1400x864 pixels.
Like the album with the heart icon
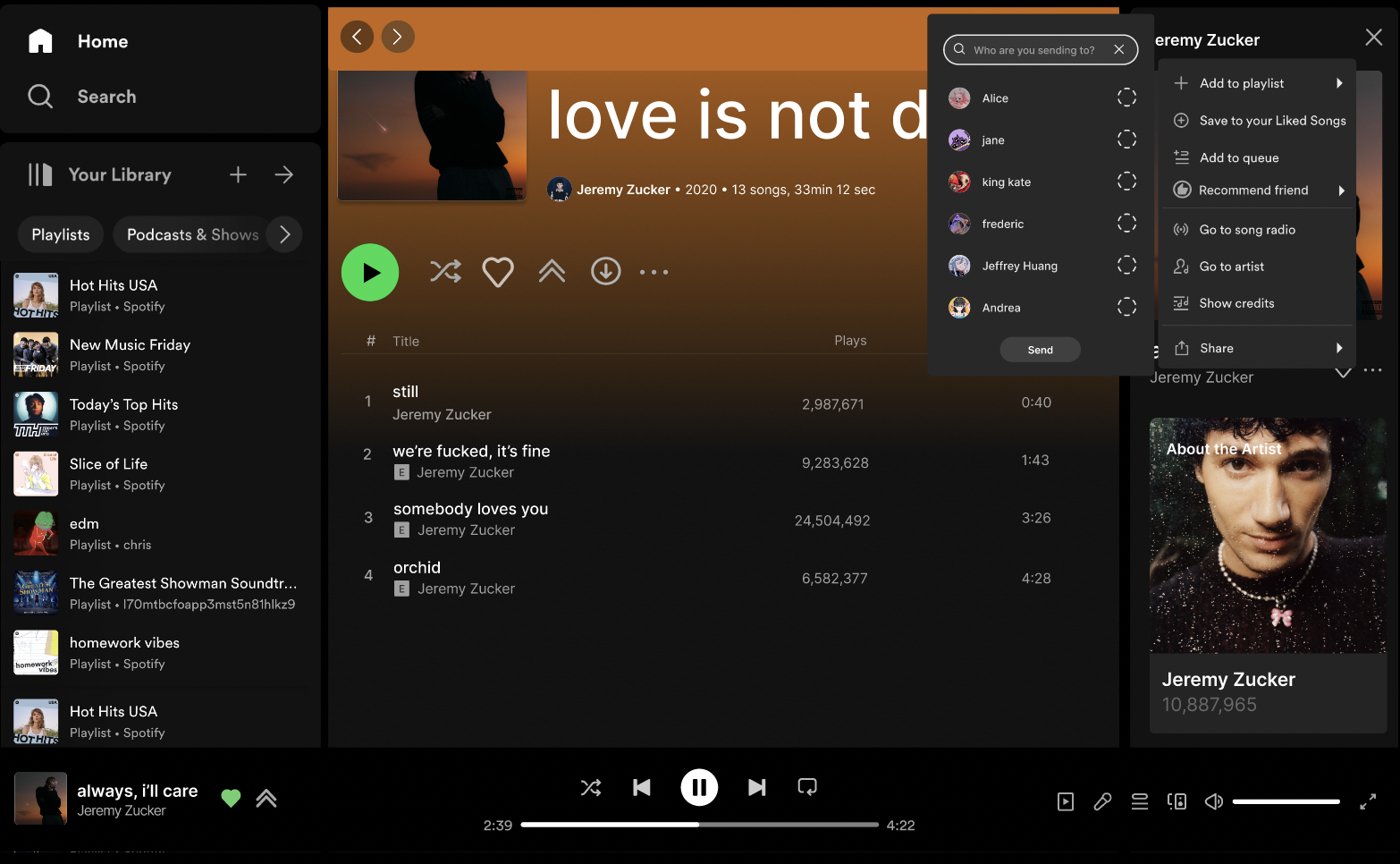(498, 272)
